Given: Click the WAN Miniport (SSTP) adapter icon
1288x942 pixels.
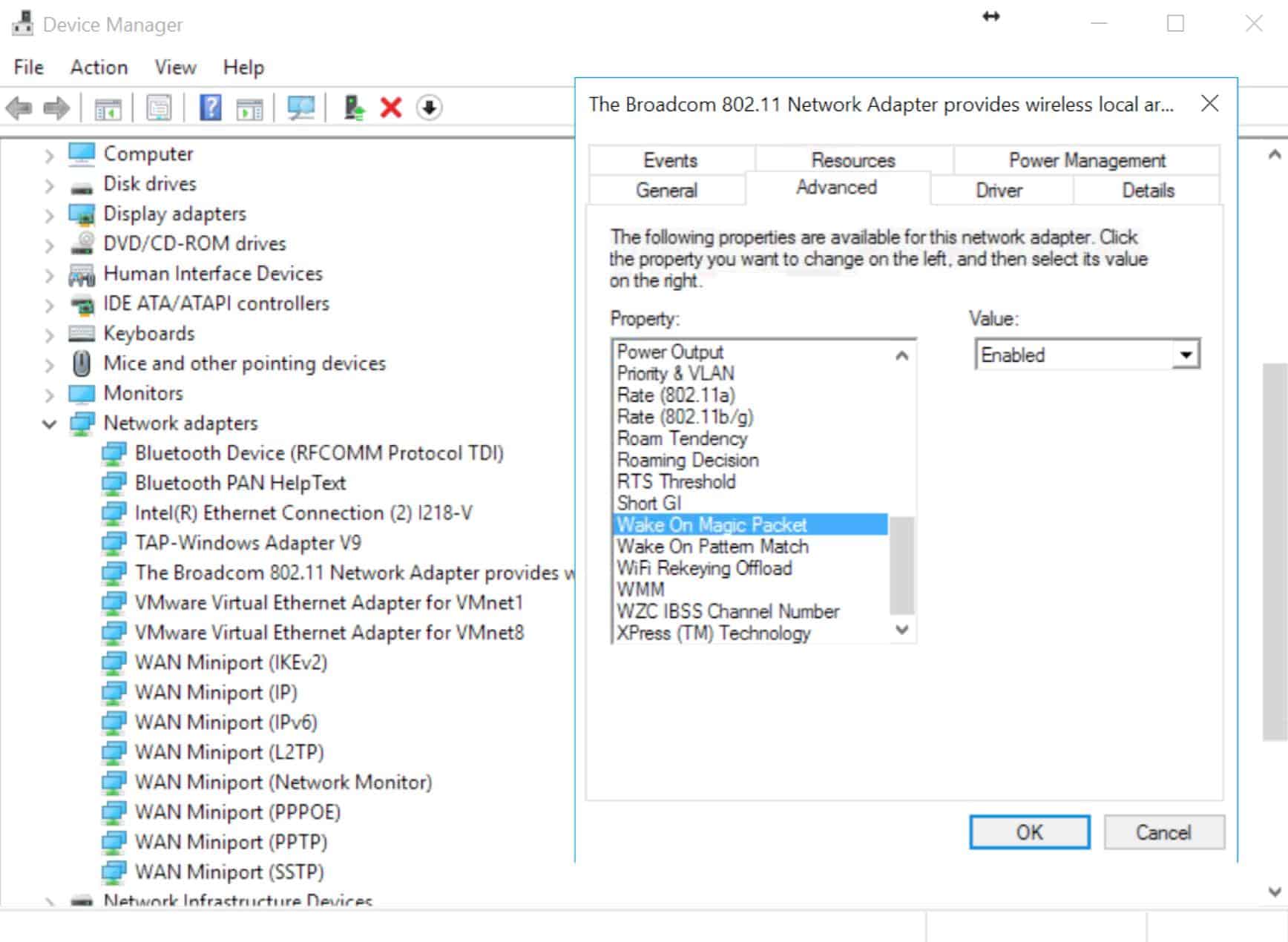Looking at the screenshot, I should (x=114, y=872).
